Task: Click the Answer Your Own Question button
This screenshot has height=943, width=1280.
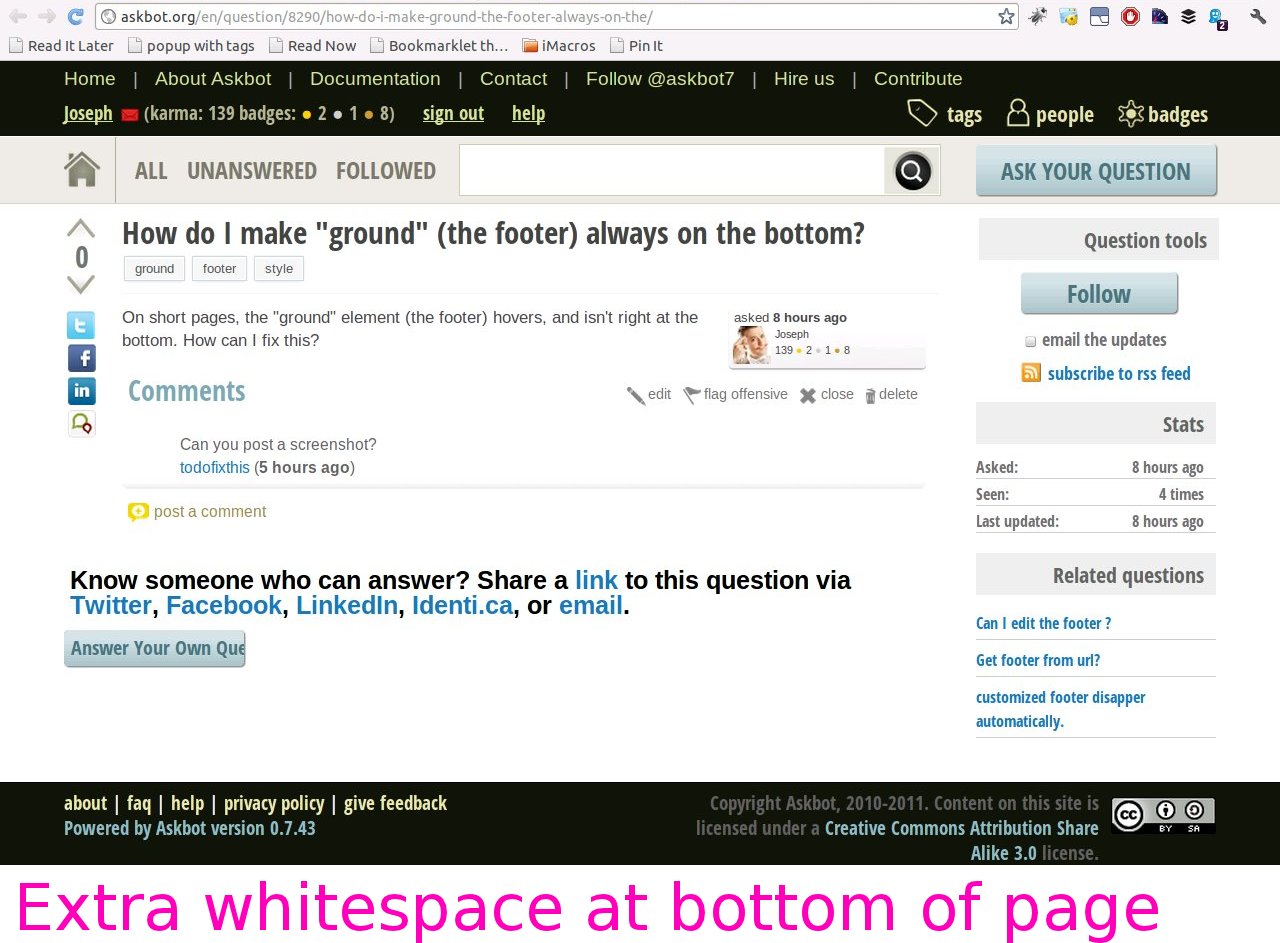Action: pos(155,648)
